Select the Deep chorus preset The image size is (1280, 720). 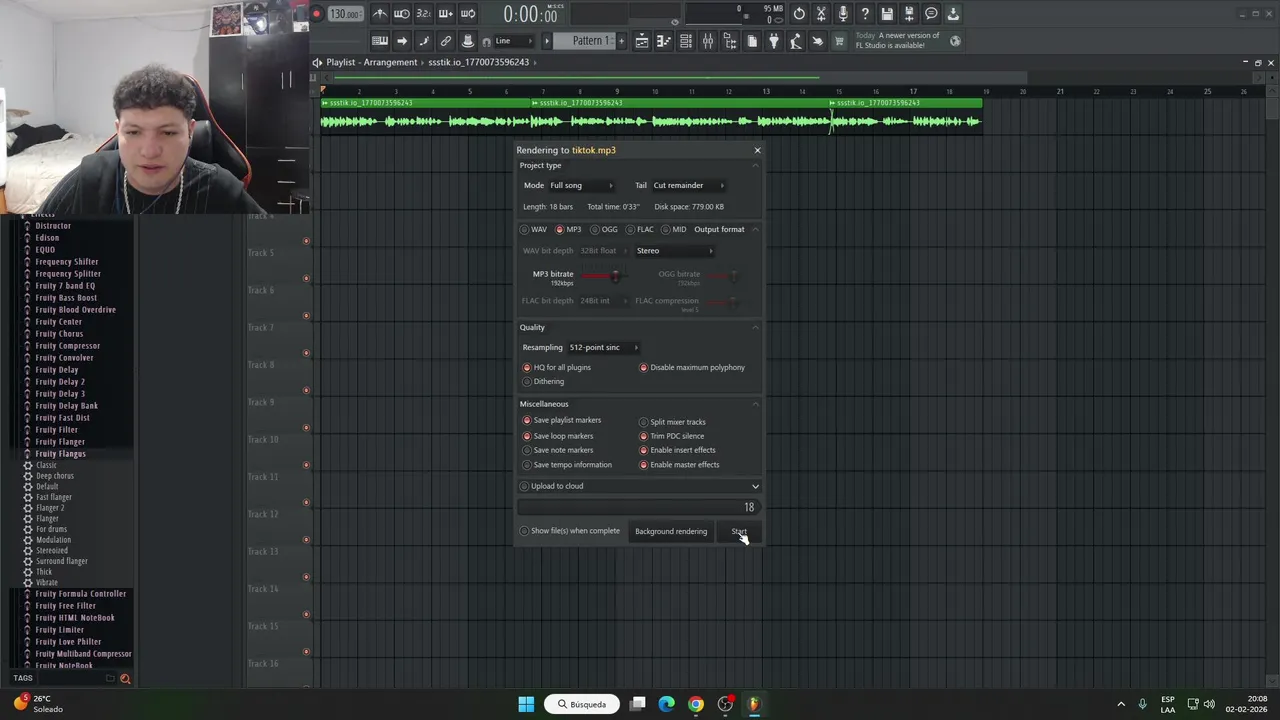coord(55,476)
